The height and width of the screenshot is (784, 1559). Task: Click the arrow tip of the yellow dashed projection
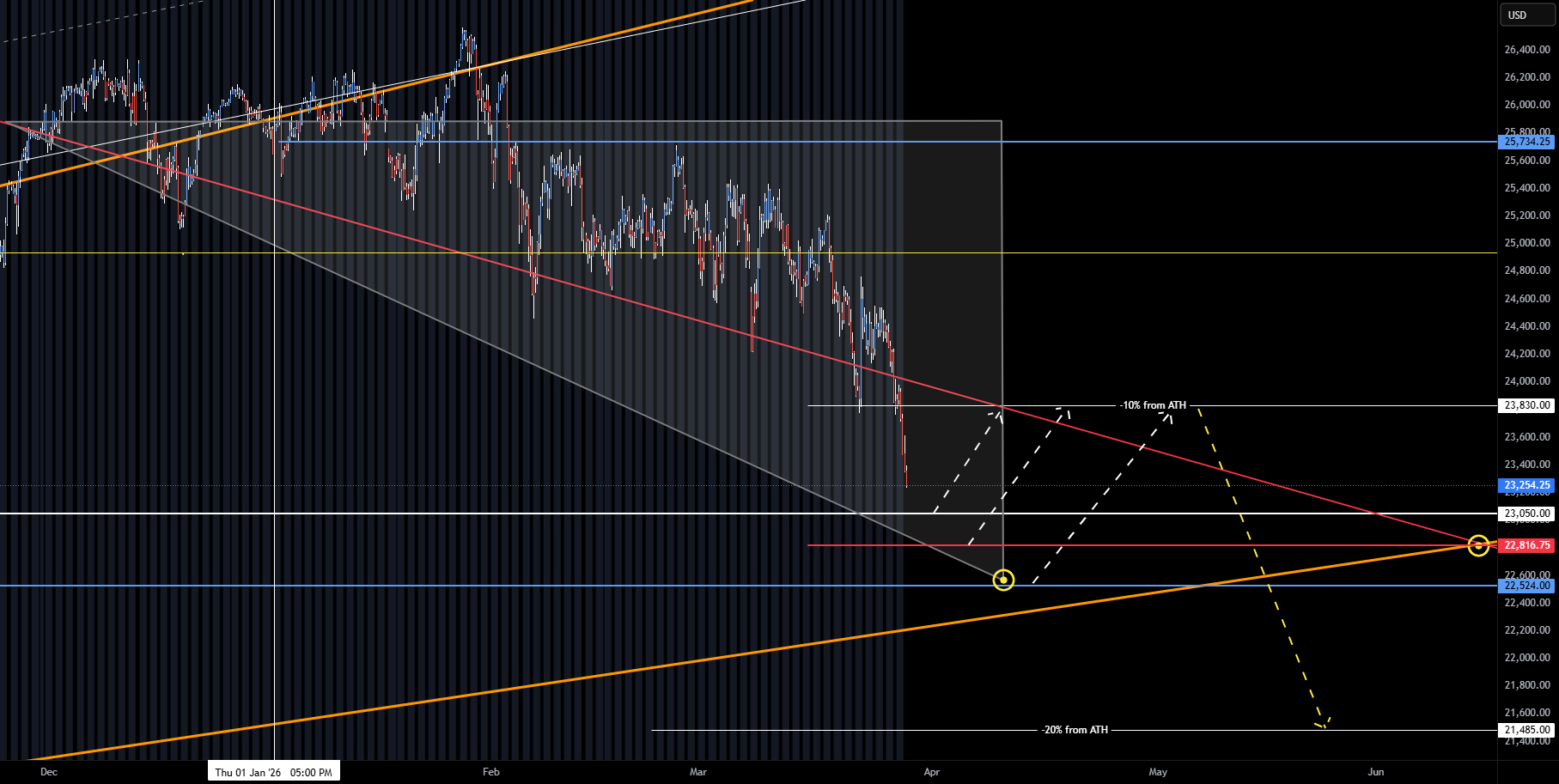point(1324,727)
